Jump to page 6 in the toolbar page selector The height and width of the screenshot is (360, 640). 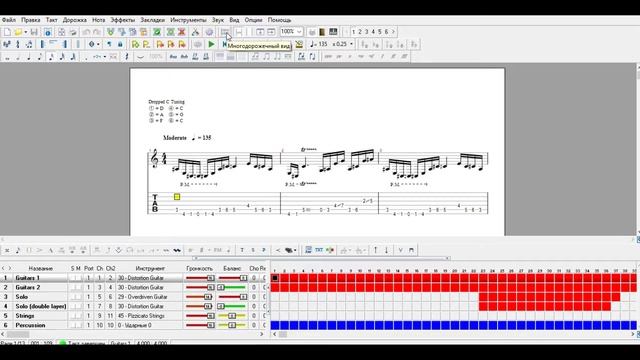(x=386, y=32)
